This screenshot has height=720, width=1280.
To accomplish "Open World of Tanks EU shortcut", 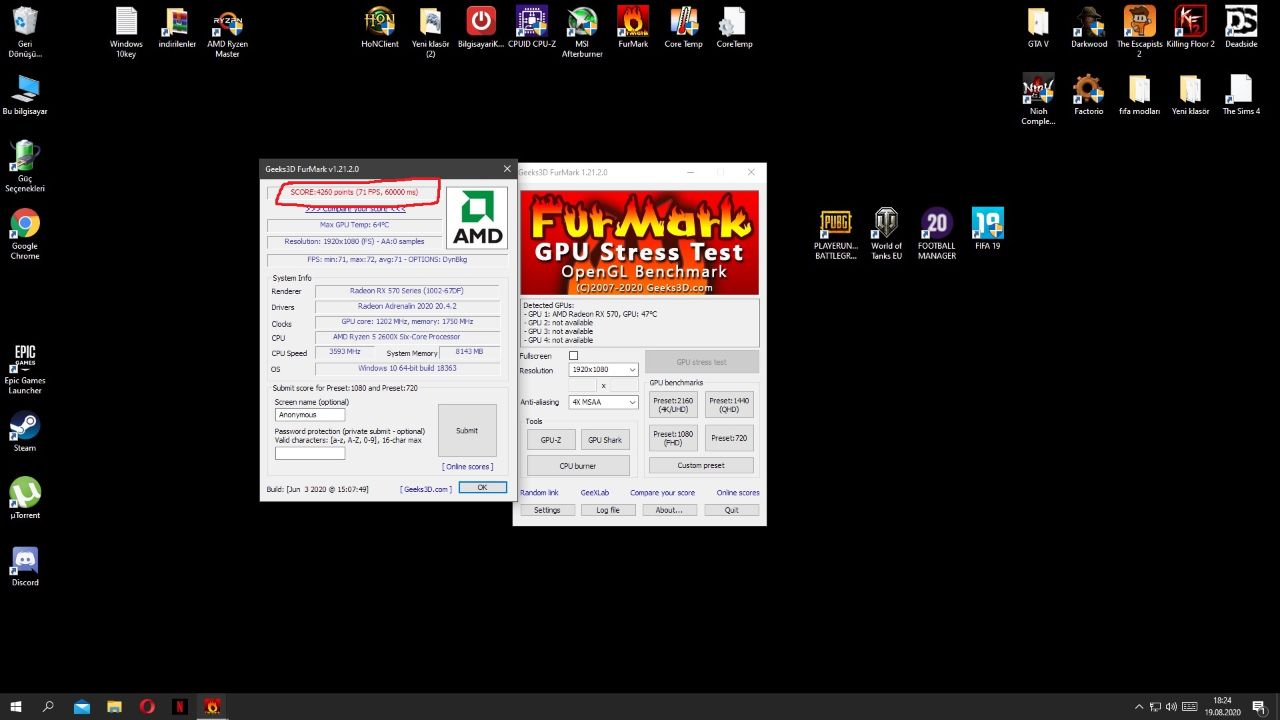I will pos(886,225).
